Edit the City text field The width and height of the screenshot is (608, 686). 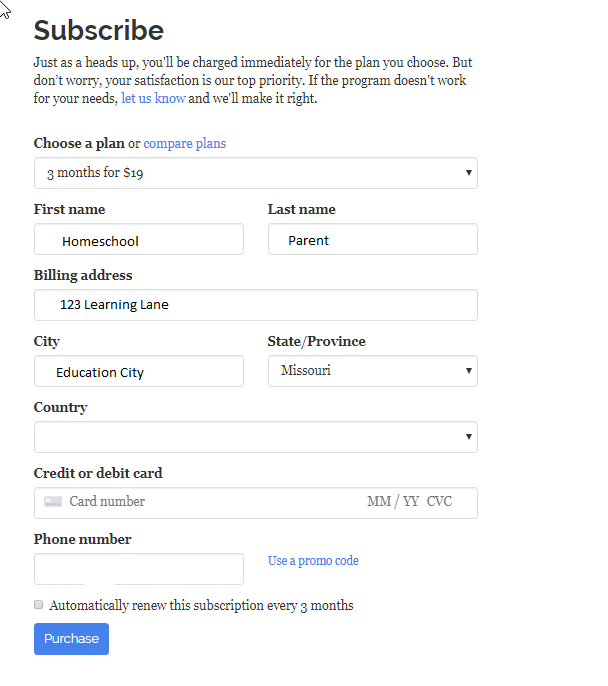click(x=139, y=372)
